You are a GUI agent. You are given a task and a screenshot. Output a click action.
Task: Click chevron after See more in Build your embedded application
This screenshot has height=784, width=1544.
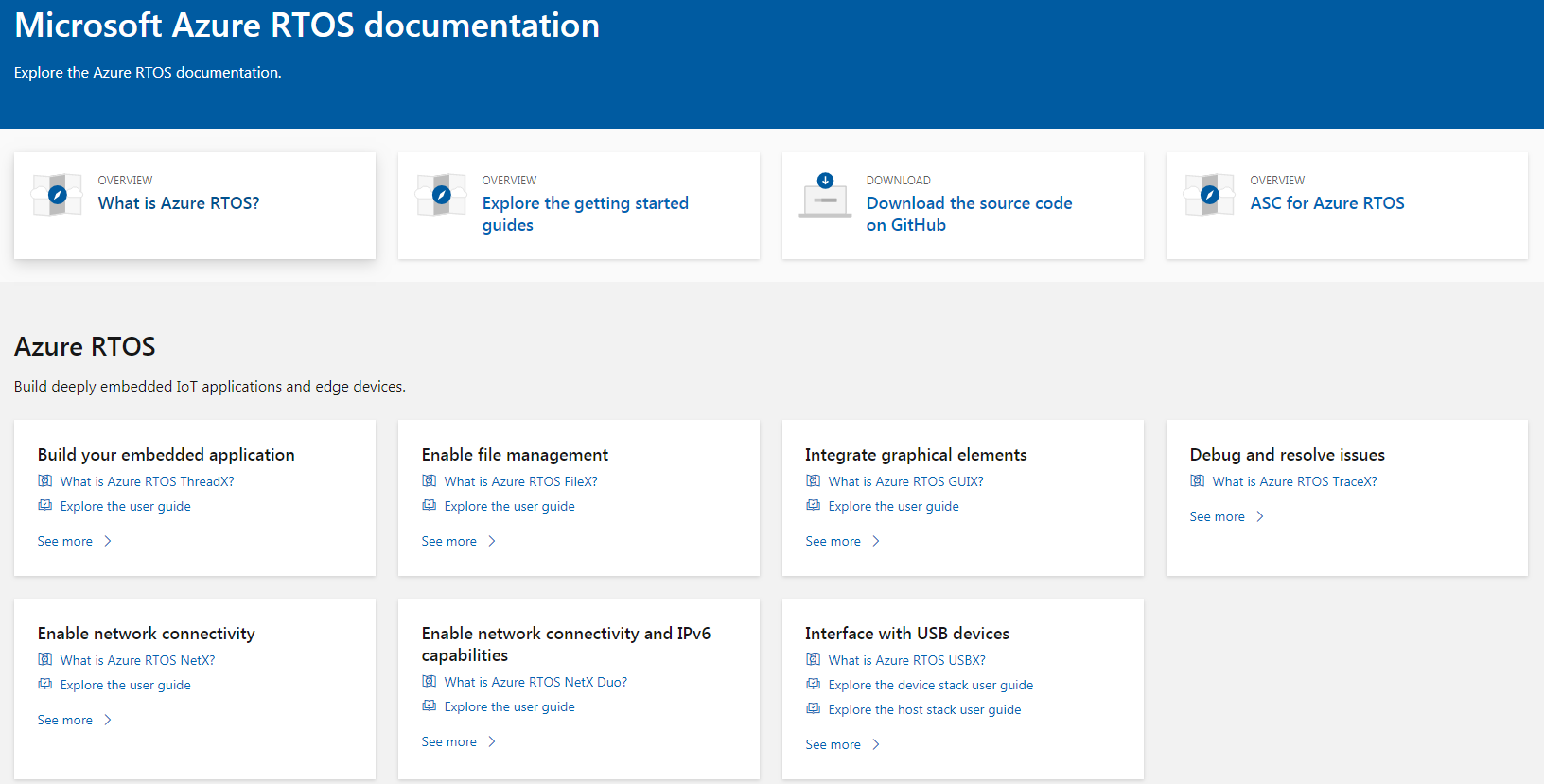(108, 541)
